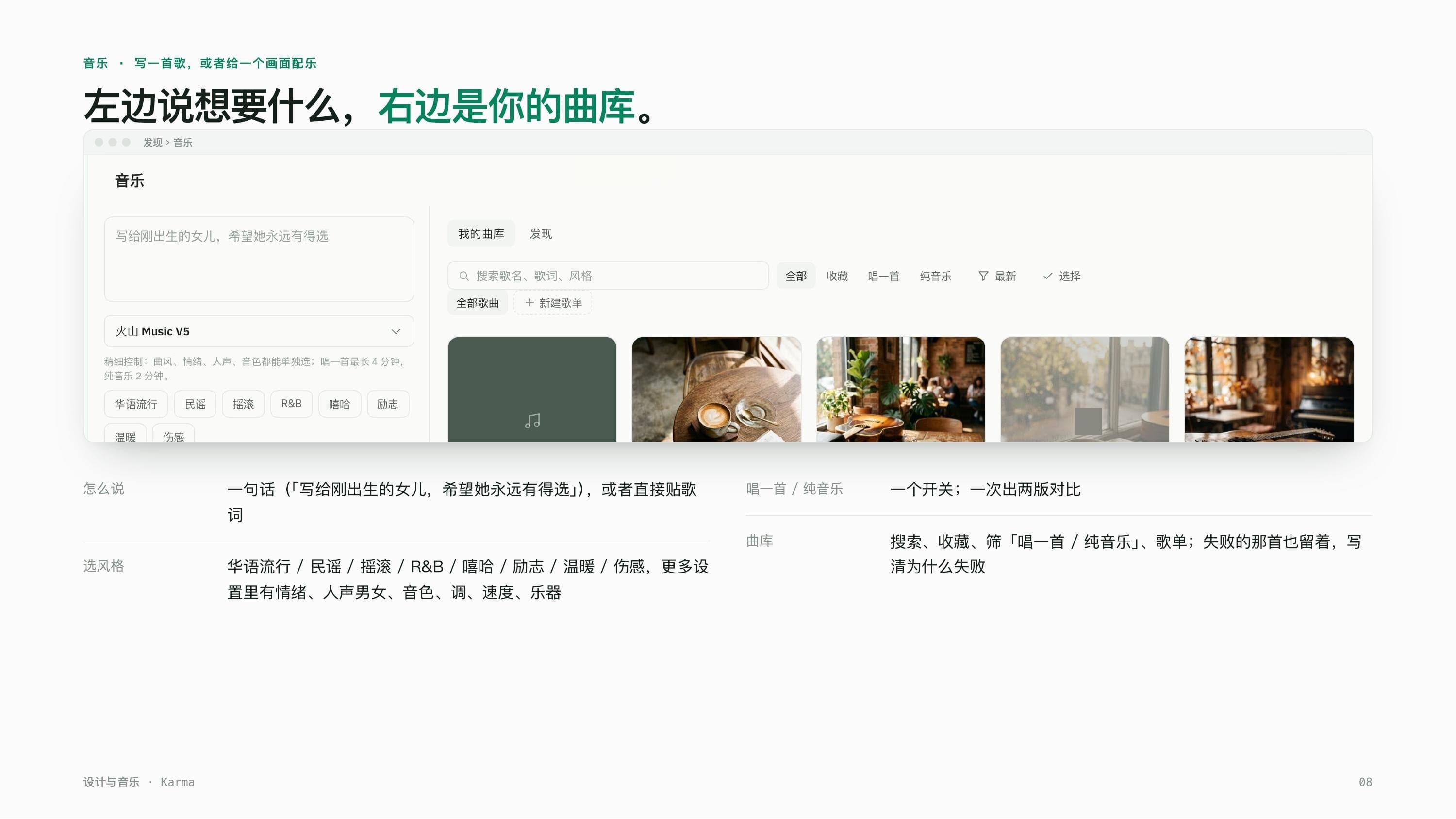The height and width of the screenshot is (819, 1456).
Task: Click the music note icon on green card
Action: coord(532,421)
